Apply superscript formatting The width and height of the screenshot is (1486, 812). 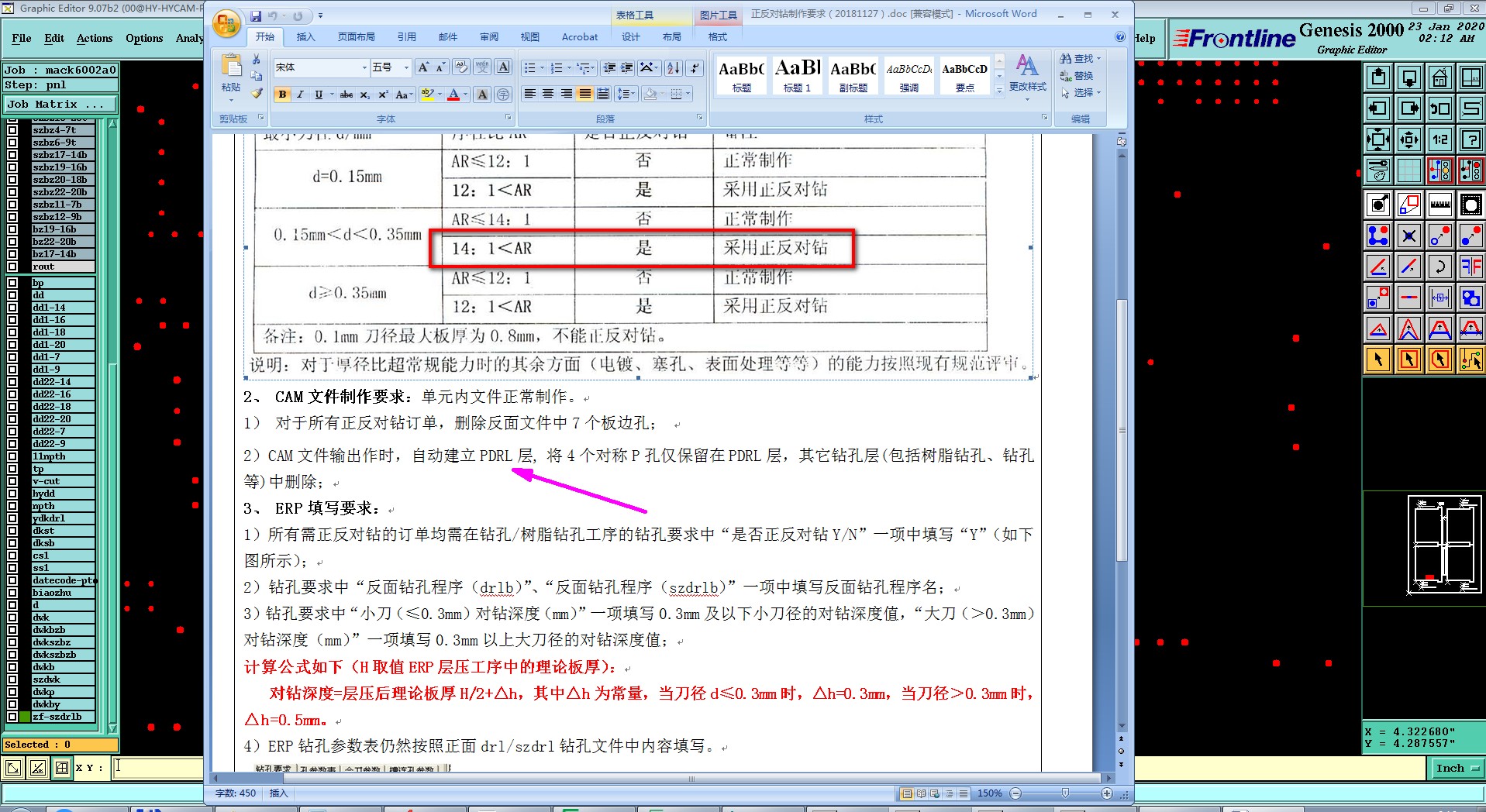383,95
